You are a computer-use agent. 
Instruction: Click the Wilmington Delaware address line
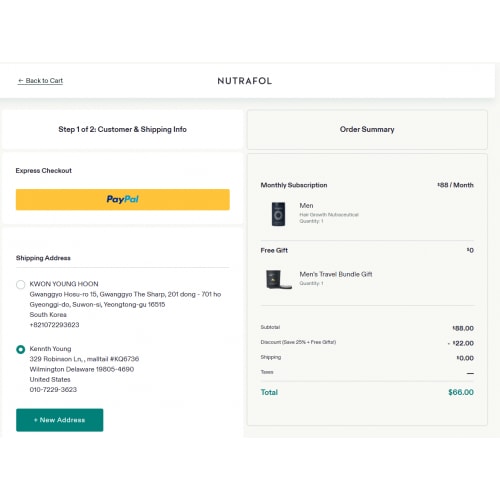coord(82,369)
